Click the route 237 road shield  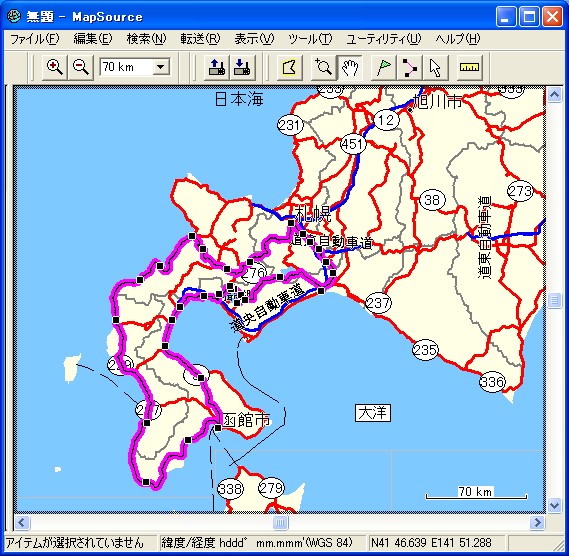click(x=378, y=303)
